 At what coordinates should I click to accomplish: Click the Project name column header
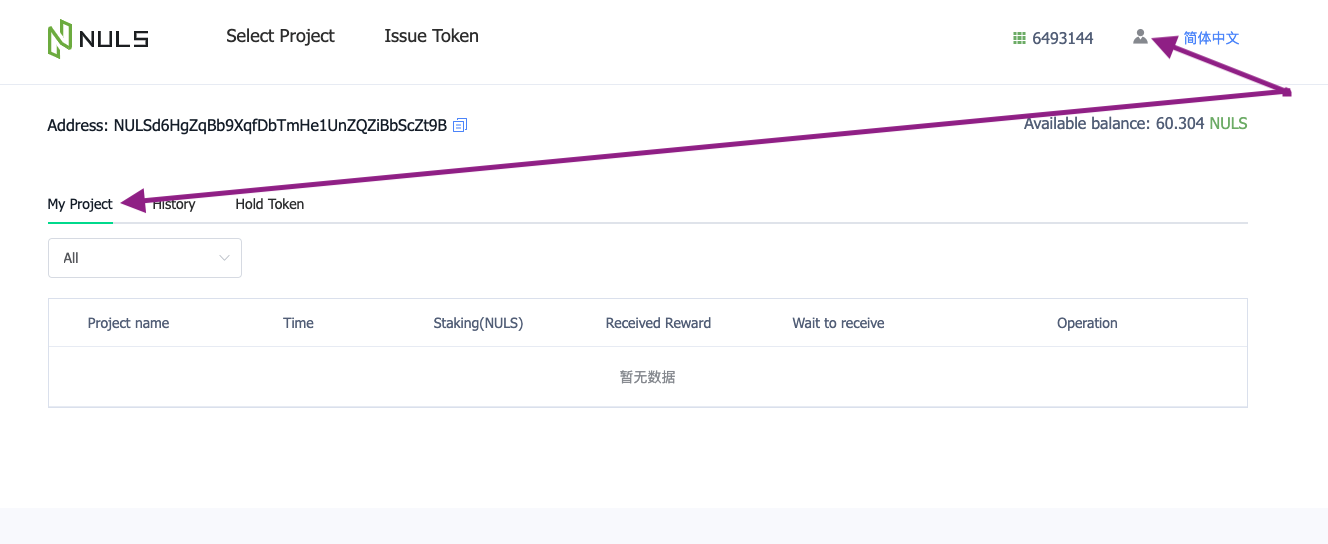[x=128, y=323]
